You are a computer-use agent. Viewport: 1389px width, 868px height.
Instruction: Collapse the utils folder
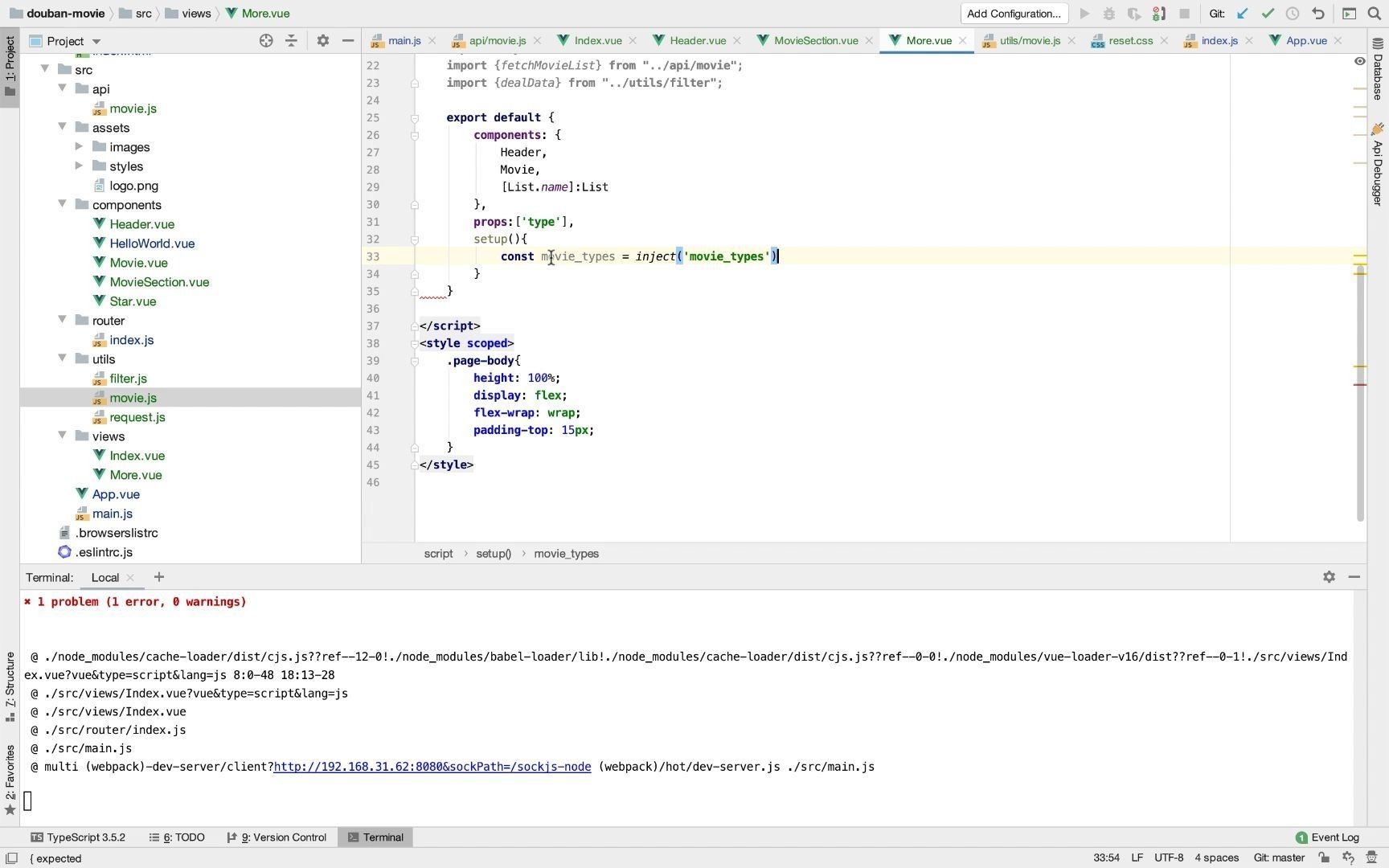pyautogui.click(x=62, y=358)
